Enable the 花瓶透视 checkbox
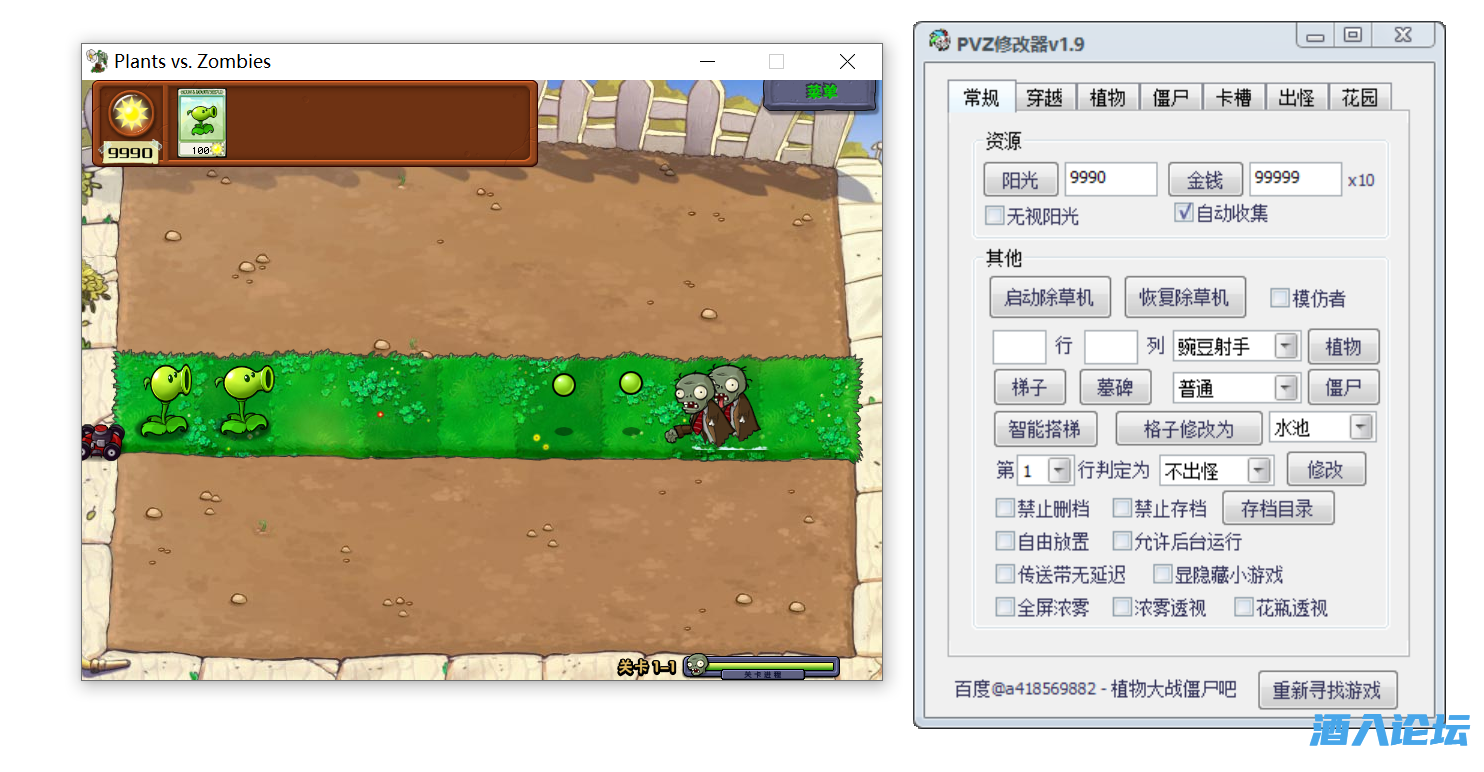The image size is (1484, 772). coord(1243,607)
